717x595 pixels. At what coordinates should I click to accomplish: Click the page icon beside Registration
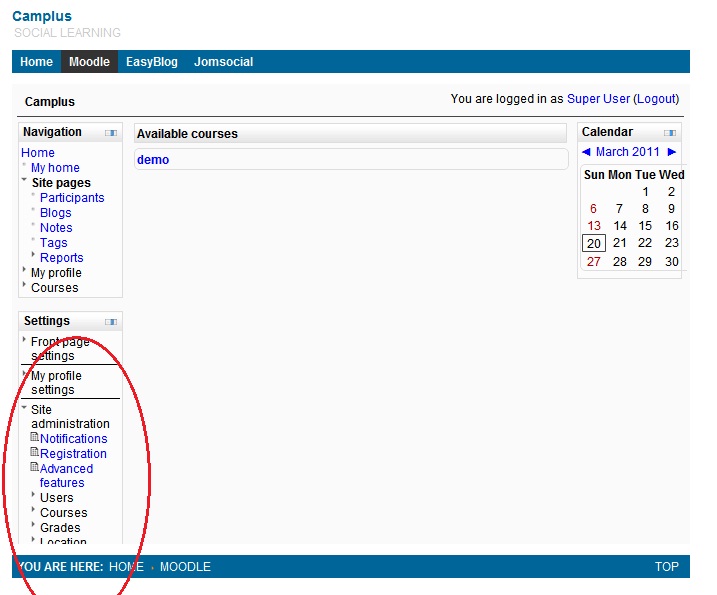point(35,453)
